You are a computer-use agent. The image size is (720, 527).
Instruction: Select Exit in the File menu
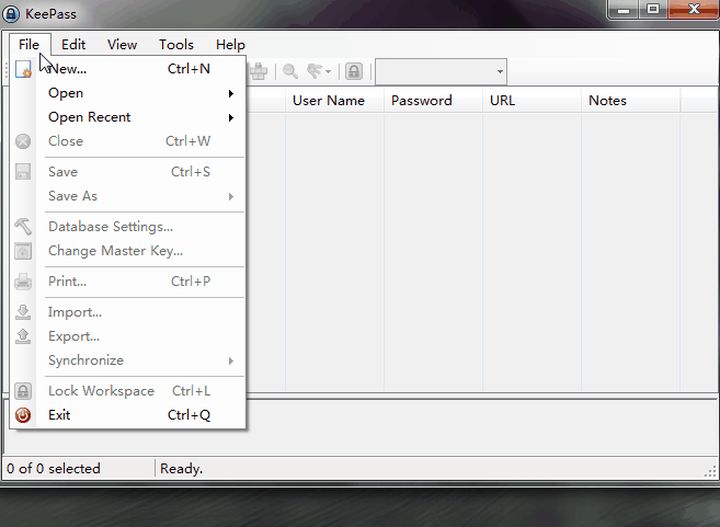pos(60,415)
